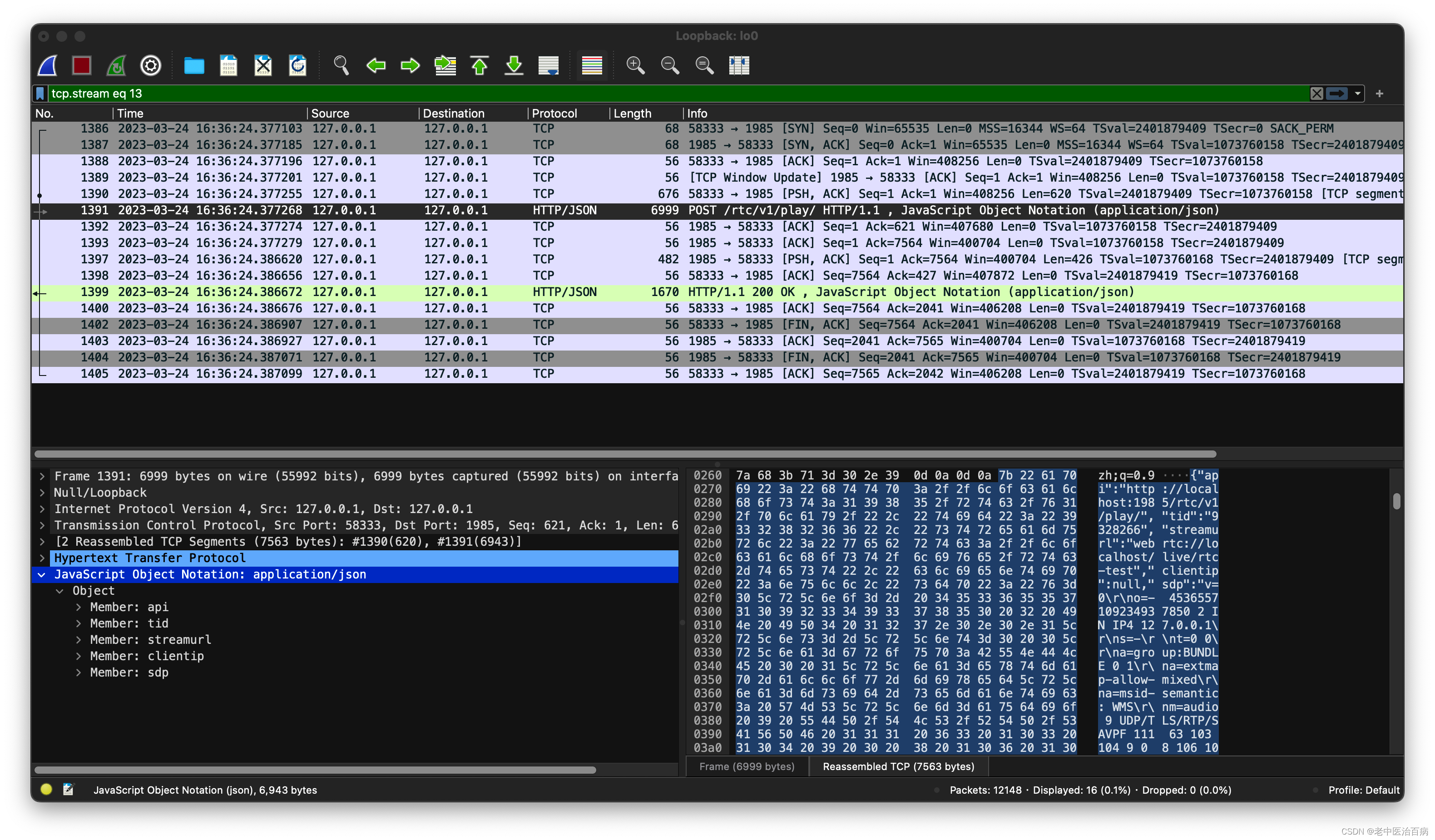Click the plus button to add filter
Screen dimensions: 1435x840
(x=1379, y=94)
